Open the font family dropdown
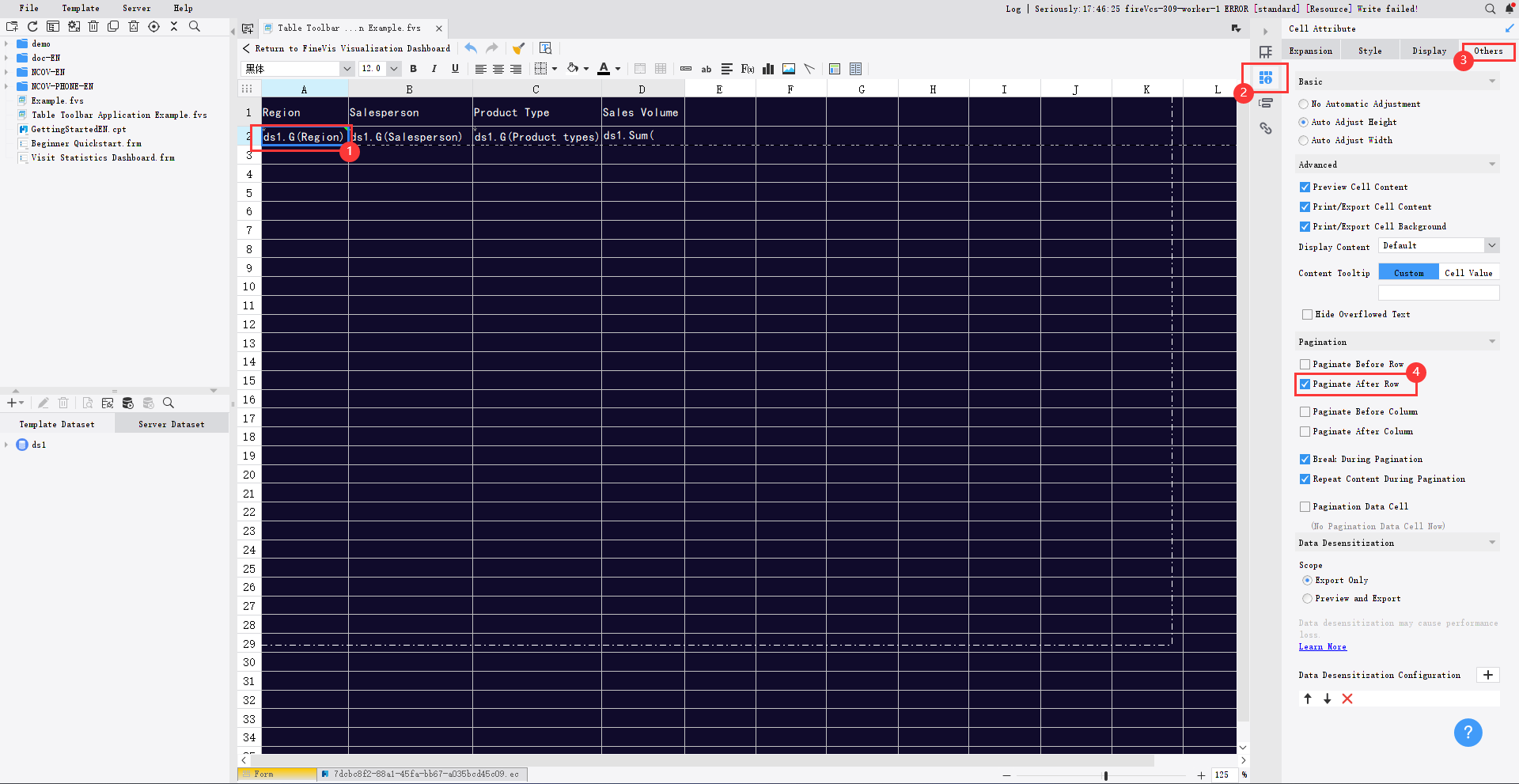The image size is (1519, 784). pyautogui.click(x=347, y=69)
